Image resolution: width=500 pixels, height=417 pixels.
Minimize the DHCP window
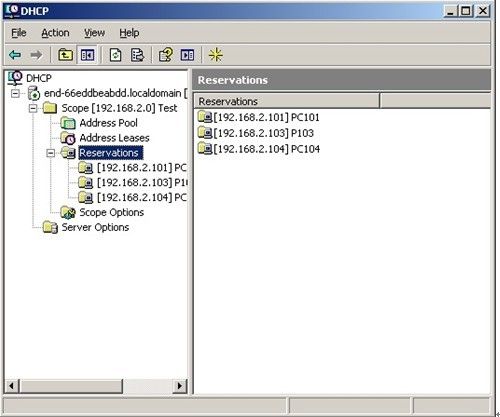point(450,11)
